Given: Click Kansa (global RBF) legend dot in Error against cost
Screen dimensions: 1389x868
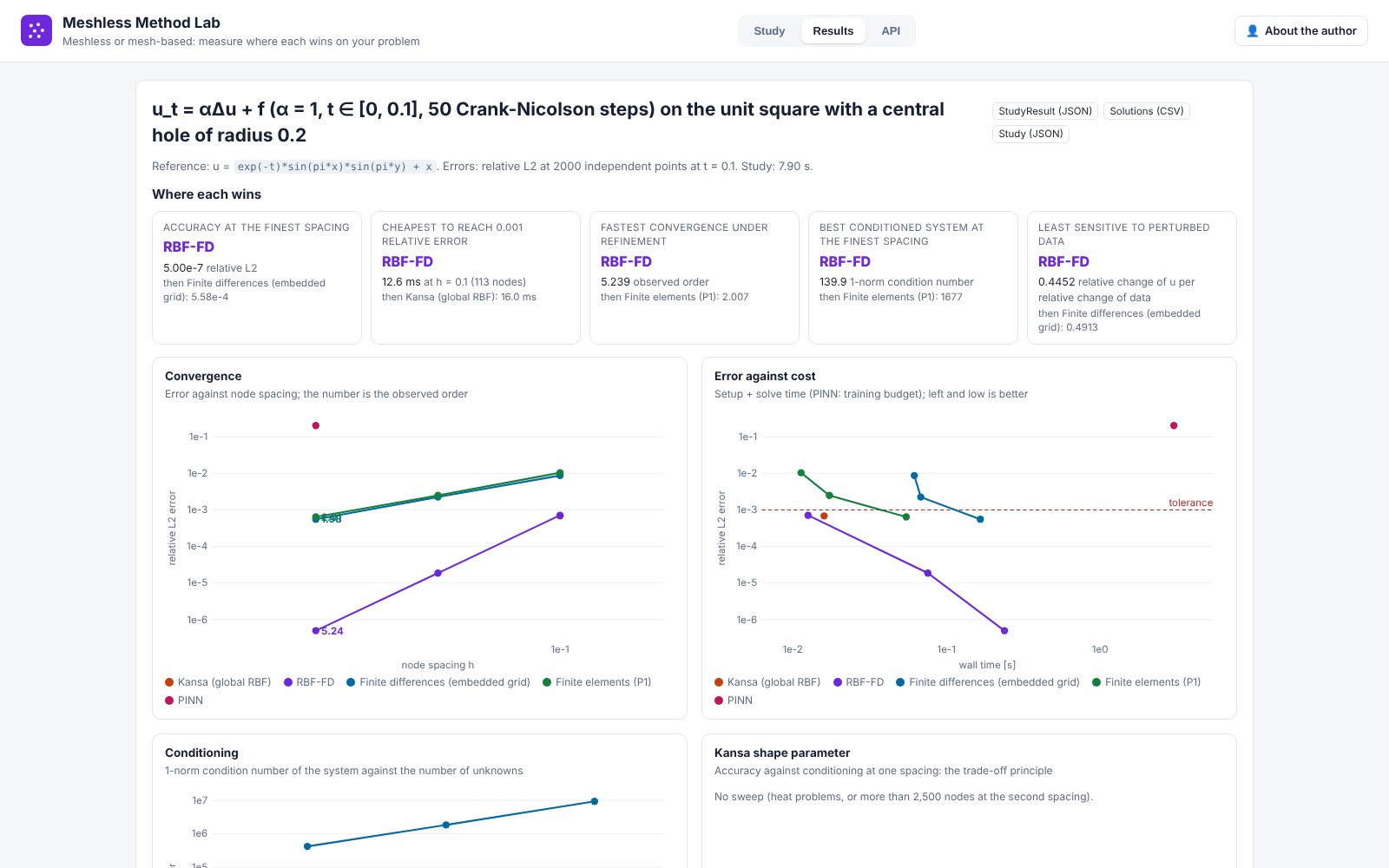Looking at the screenshot, I should pyautogui.click(x=719, y=682).
